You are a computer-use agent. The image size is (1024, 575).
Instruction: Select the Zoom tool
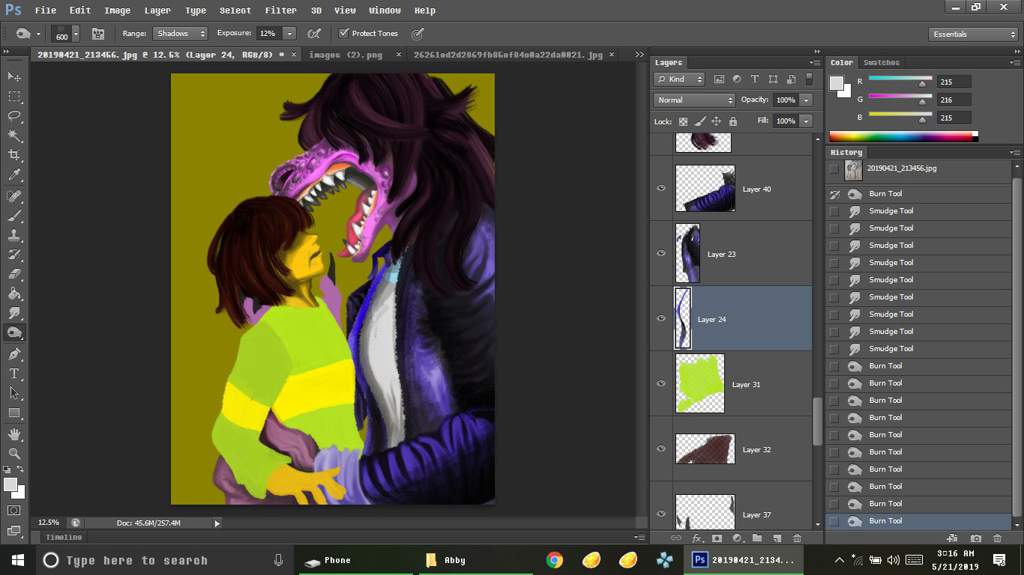14,453
